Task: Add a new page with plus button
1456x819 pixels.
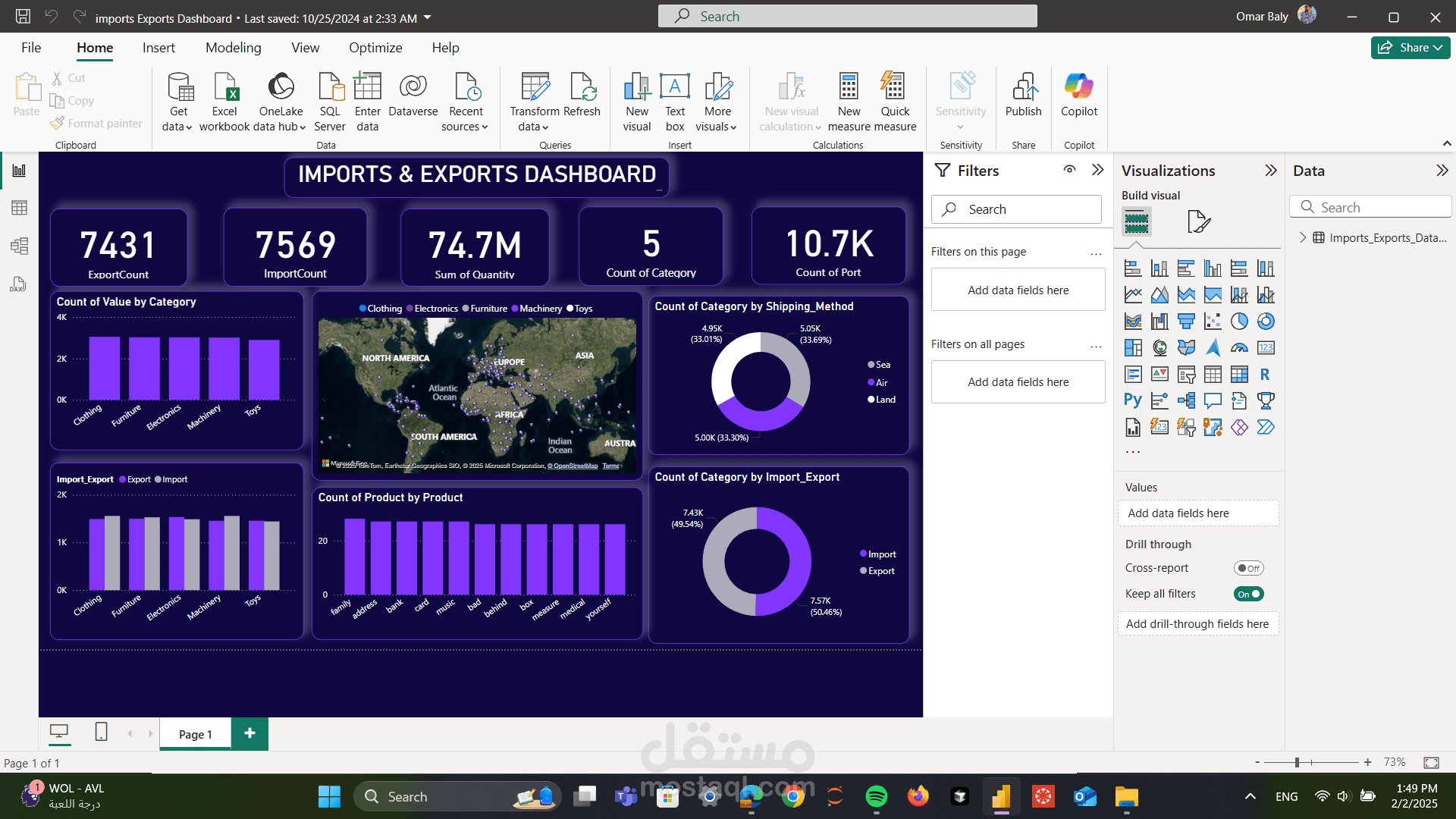Action: (x=249, y=733)
